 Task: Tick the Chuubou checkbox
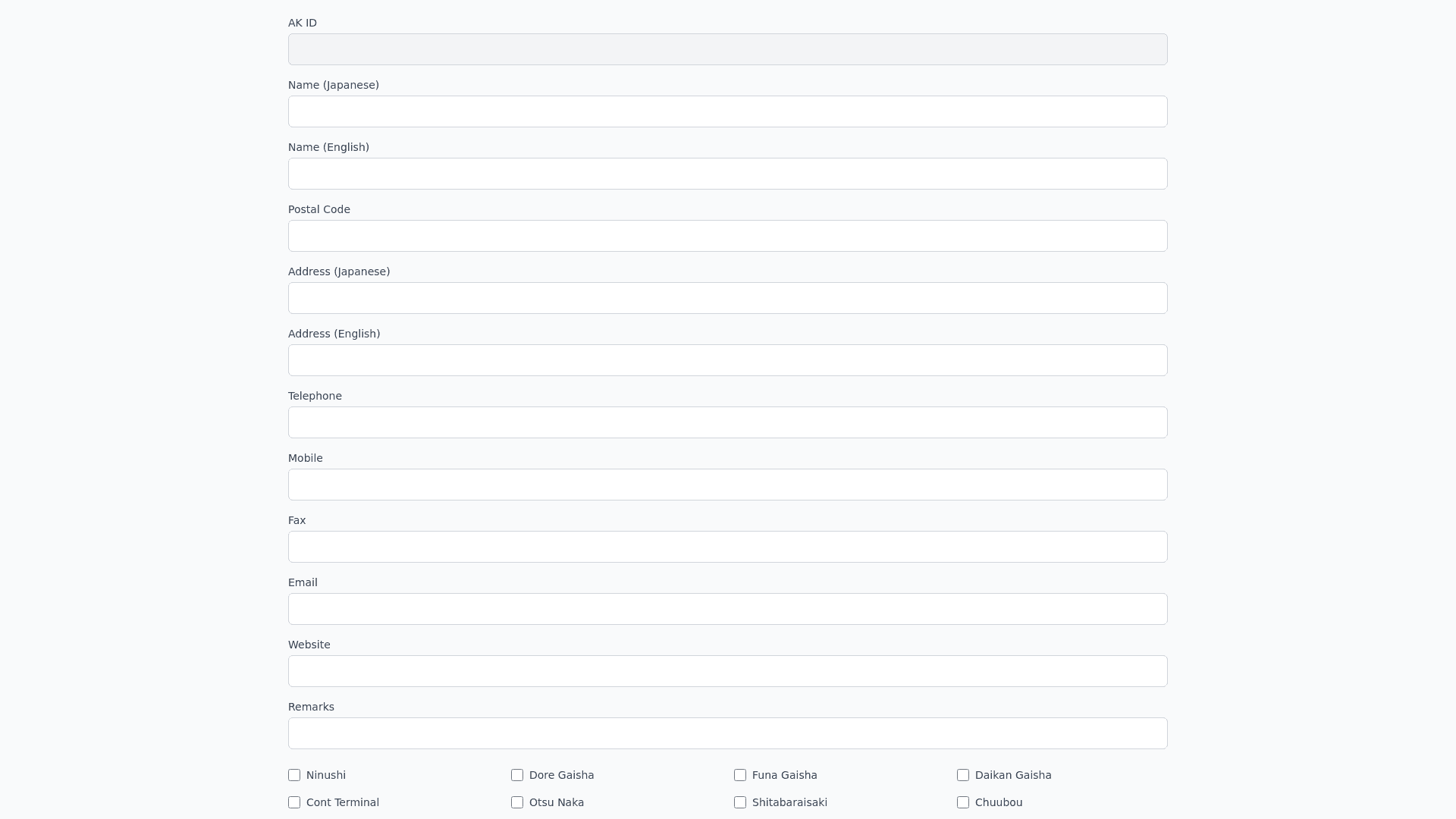click(x=963, y=802)
